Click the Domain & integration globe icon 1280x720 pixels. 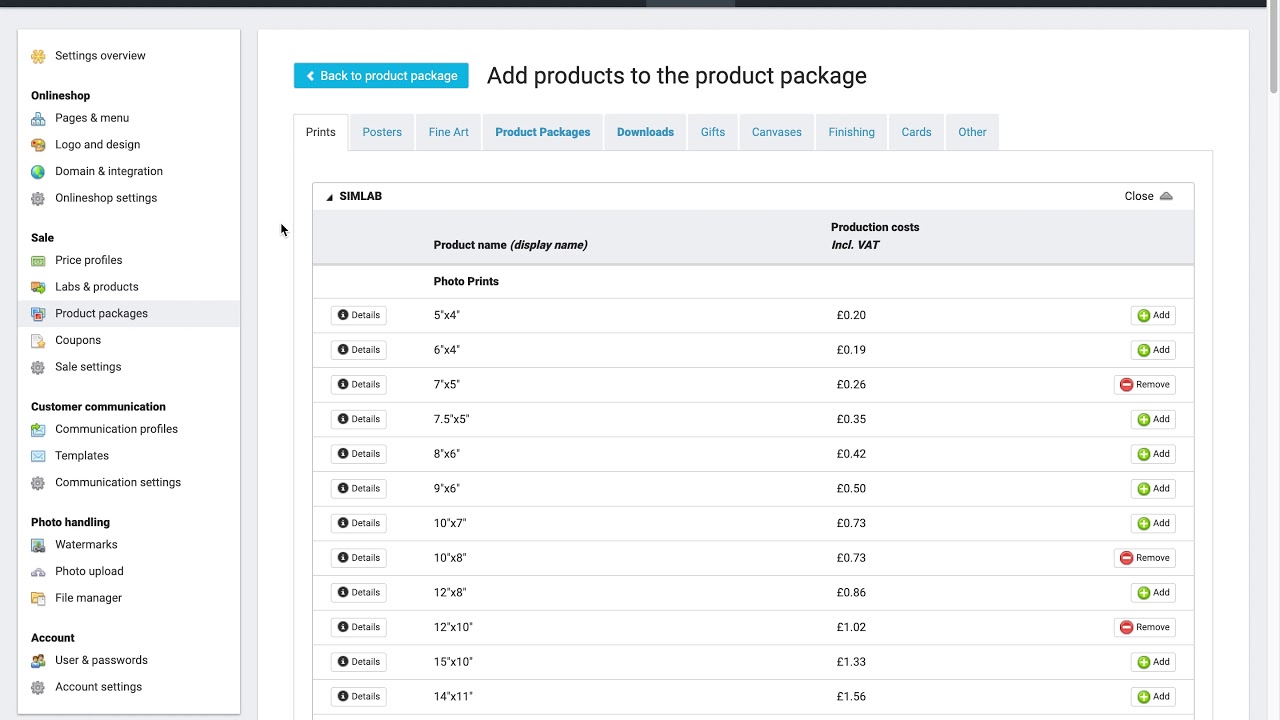tap(38, 171)
